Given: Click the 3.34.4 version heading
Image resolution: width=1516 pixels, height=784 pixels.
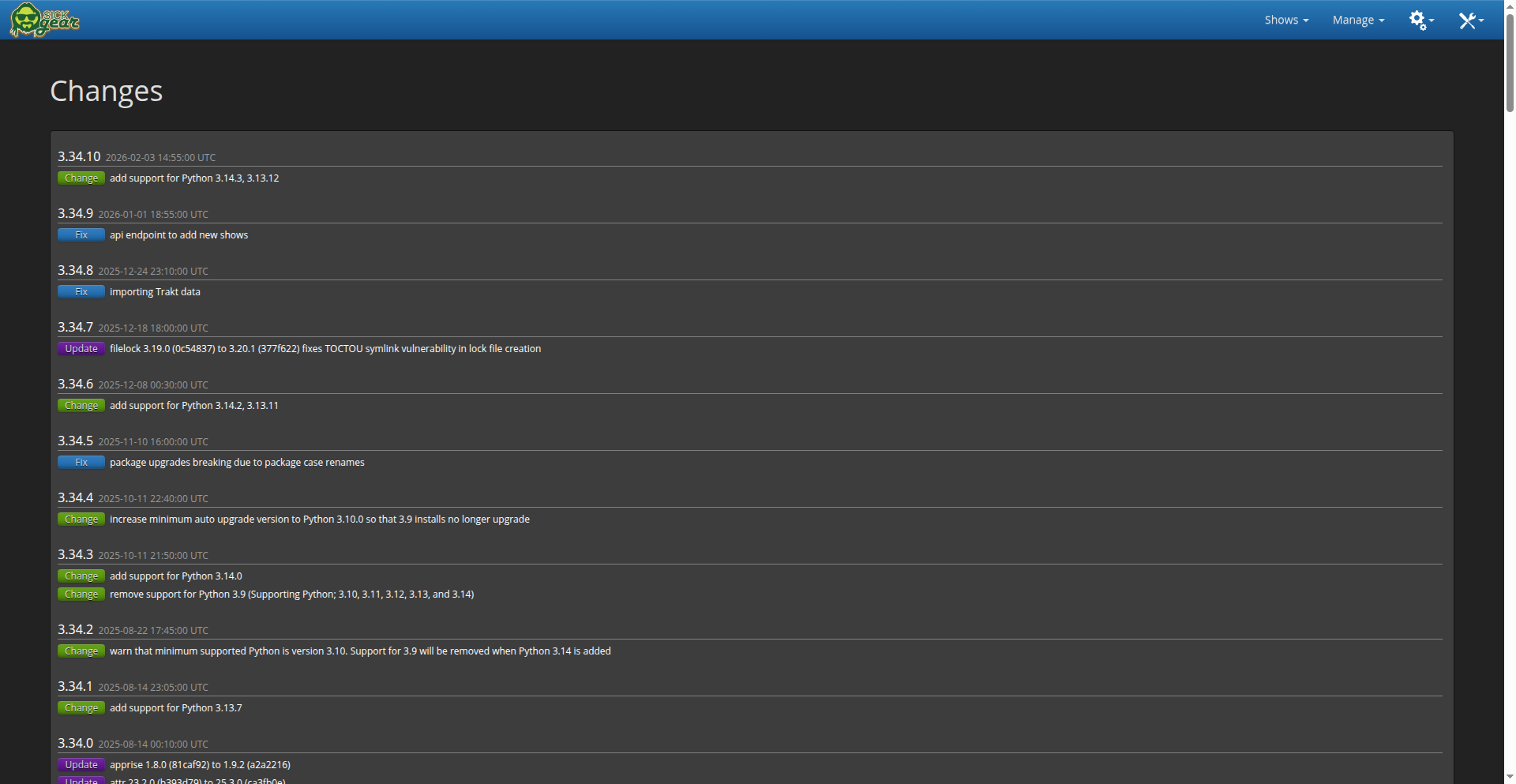Looking at the screenshot, I should click(x=75, y=498).
